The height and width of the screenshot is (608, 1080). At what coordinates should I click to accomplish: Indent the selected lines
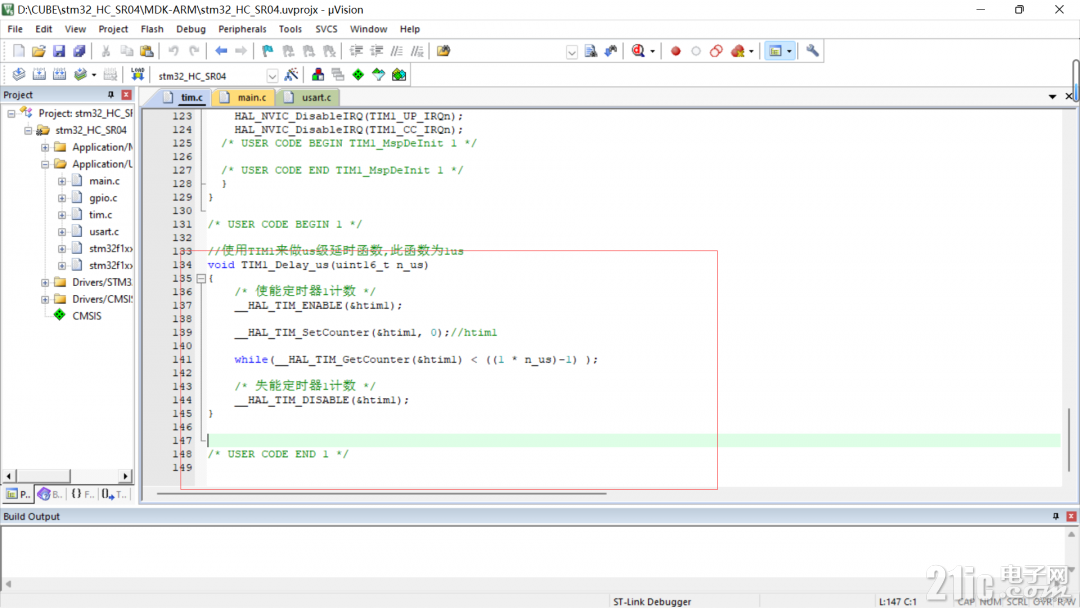tap(356, 51)
